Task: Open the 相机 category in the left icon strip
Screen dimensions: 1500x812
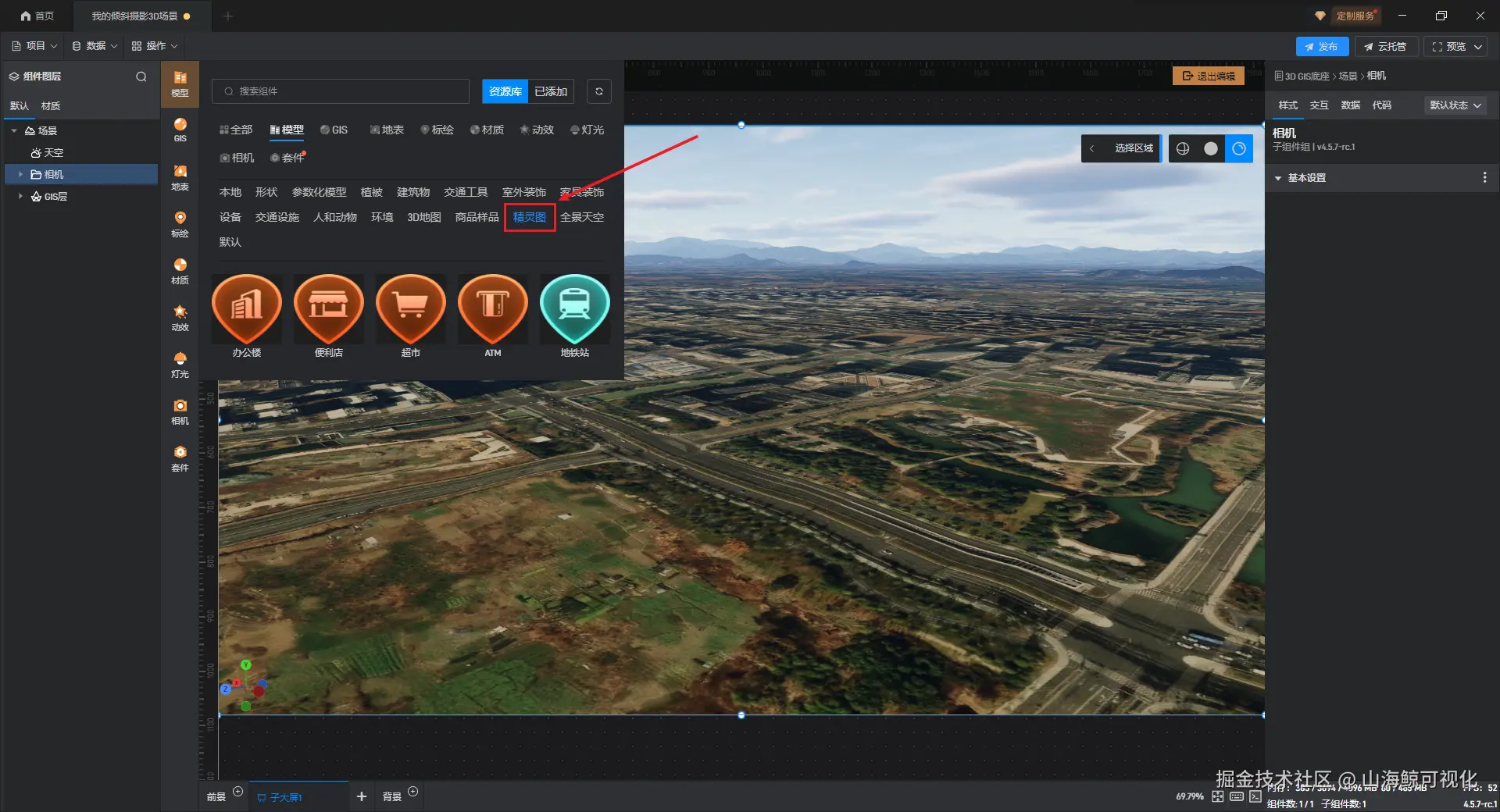Action: (x=180, y=411)
